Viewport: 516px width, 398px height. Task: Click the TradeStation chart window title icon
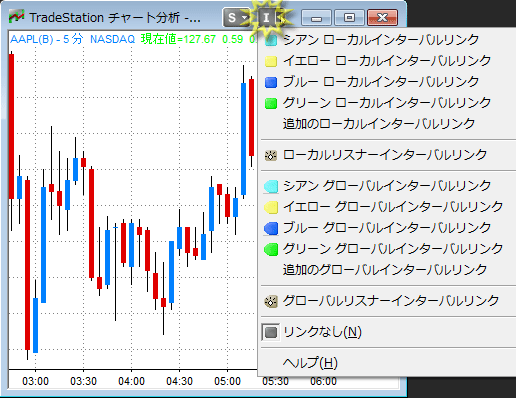(x=17, y=17)
